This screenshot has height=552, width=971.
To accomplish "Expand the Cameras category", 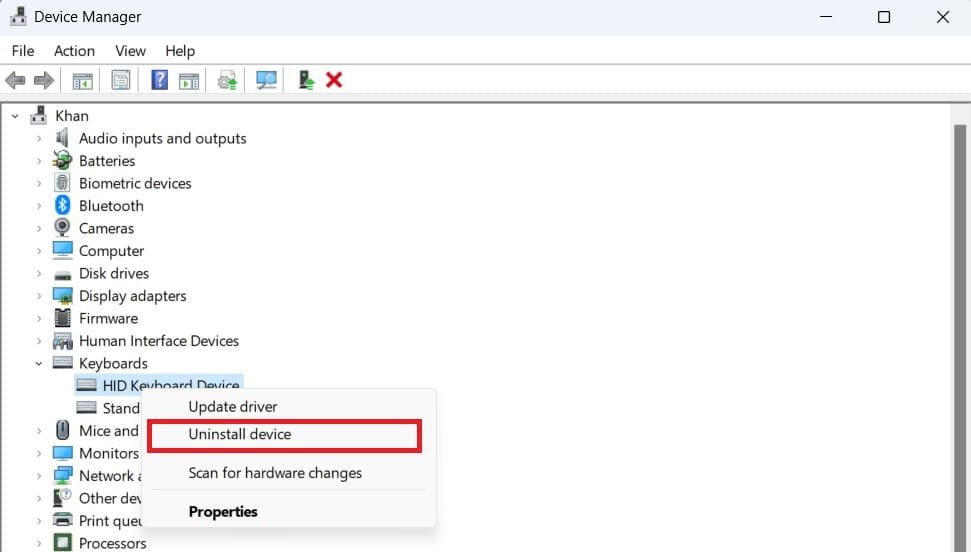I will click(39, 228).
